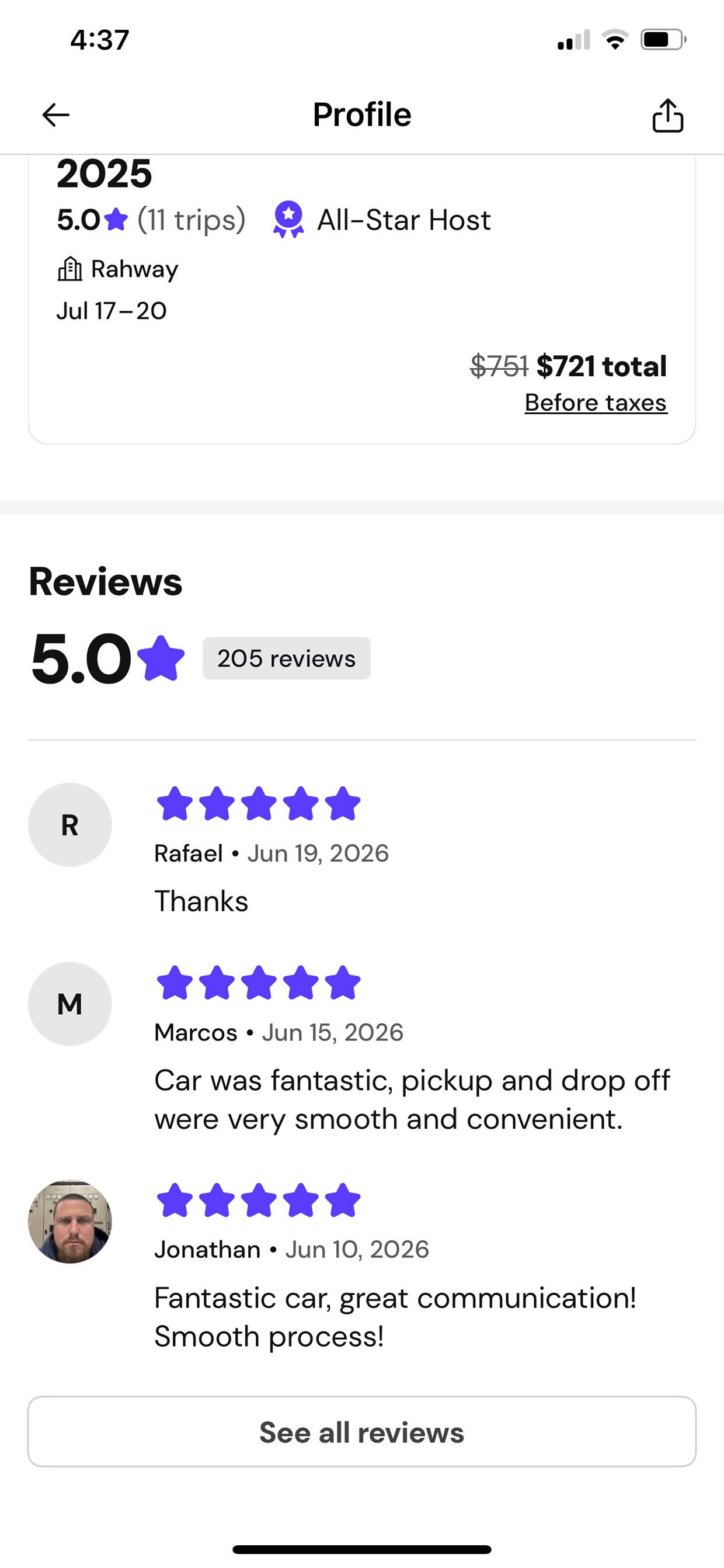Tap the battery icon in status bar
Screen dimensions: 724x1568
663,40
